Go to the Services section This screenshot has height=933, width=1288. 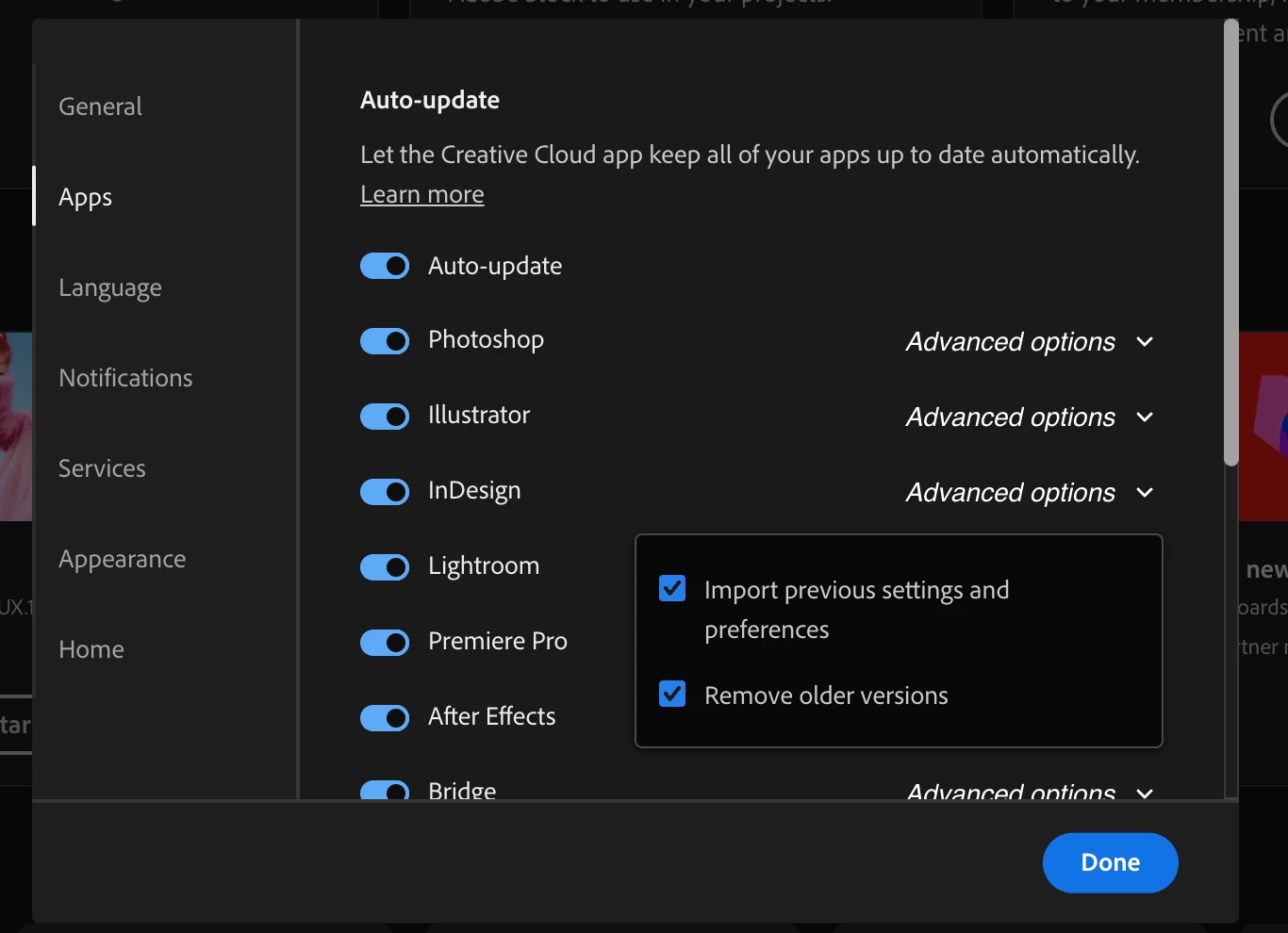(102, 468)
